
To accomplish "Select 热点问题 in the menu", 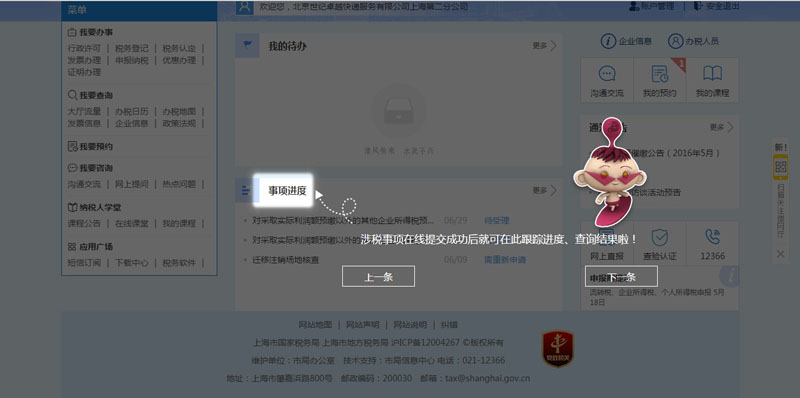I will [179, 184].
